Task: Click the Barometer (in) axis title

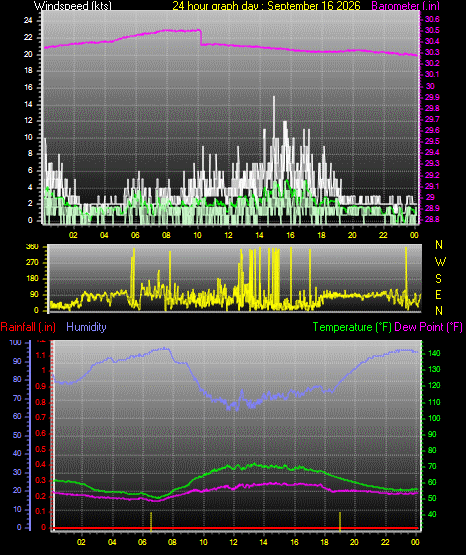Action: tap(405, 5)
